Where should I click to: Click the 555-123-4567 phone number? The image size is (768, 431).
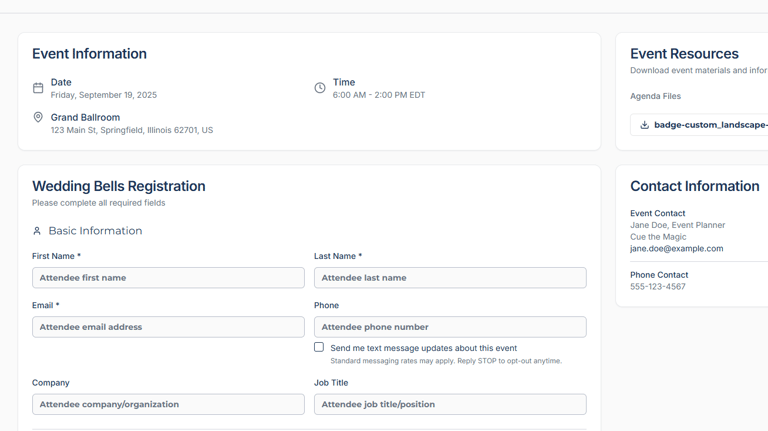click(x=657, y=287)
